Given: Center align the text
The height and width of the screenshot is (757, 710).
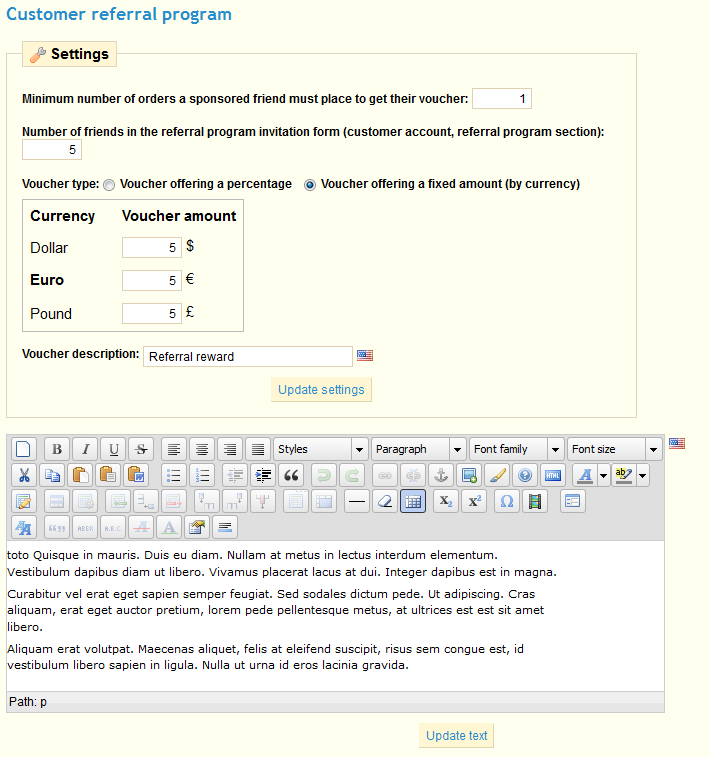Looking at the screenshot, I should pyautogui.click(x=202, y=449).
